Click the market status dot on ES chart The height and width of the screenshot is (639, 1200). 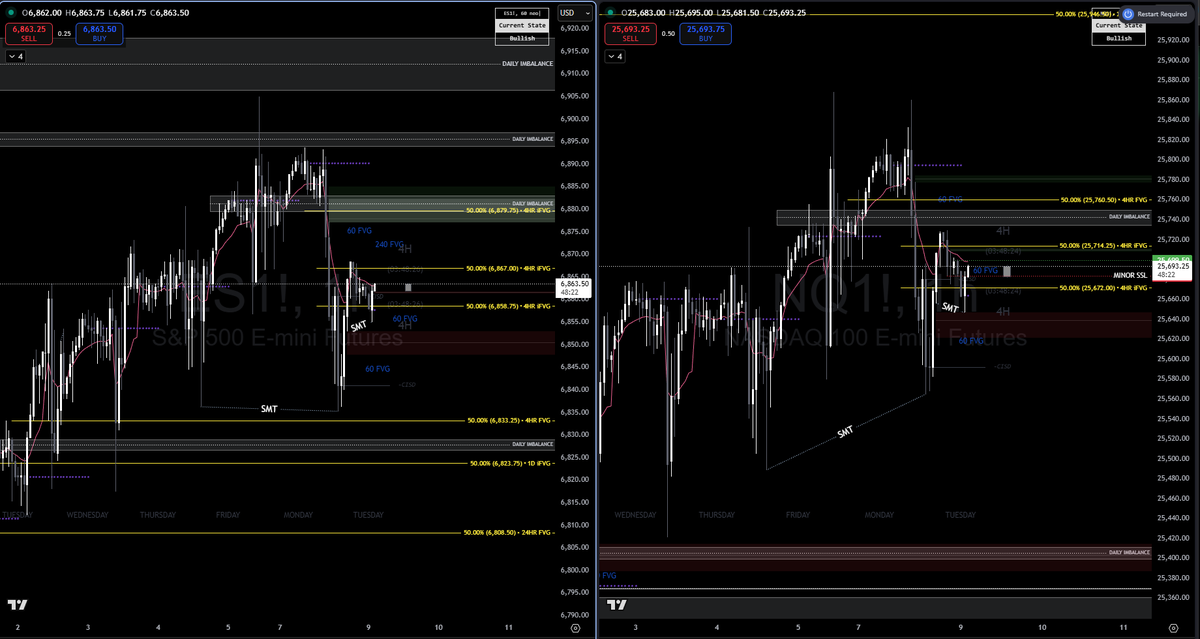(x=11, y=12)
